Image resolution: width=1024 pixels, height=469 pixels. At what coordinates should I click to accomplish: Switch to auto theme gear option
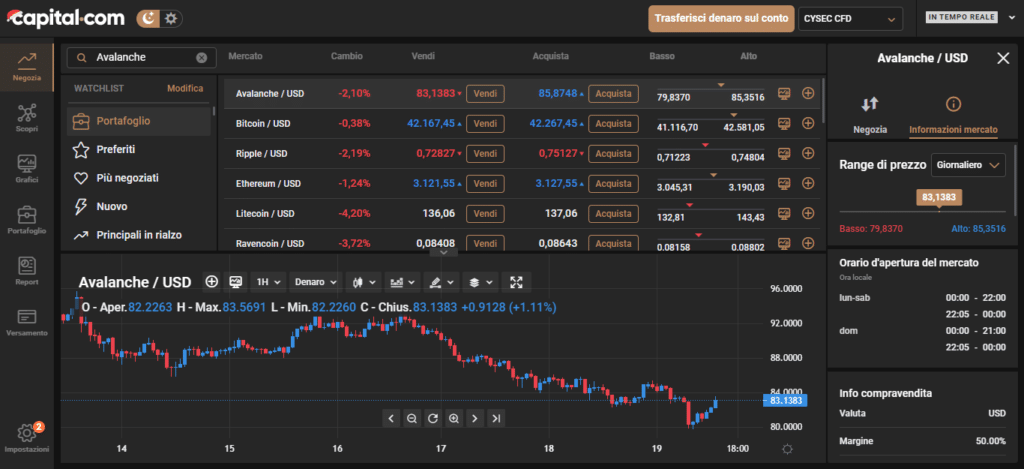(171, 19)
